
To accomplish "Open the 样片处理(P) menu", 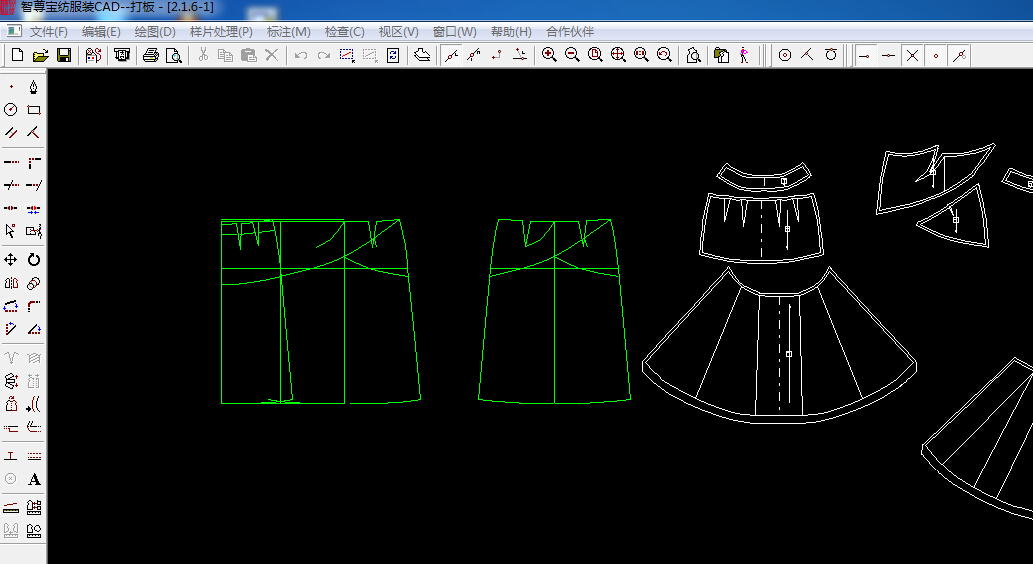I will pyautogui.click(x=221, y=32).
